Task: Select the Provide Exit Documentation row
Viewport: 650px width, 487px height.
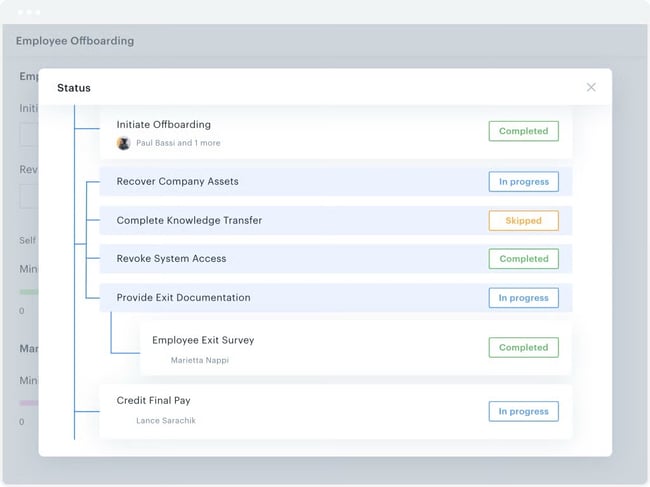Action: pyautogui.click(x=336, y=298)
